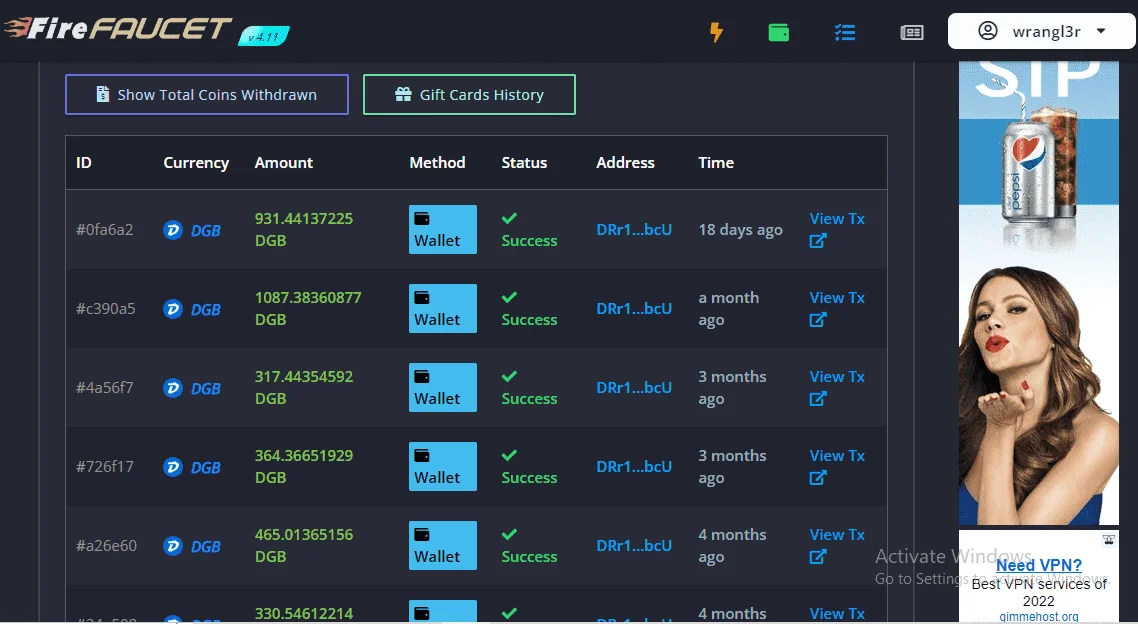Open View Tx link for row #c390a5
Image resolution: width=1138 pixels, height=624 pixels.
pyautogui.click(x=837, y=308)
